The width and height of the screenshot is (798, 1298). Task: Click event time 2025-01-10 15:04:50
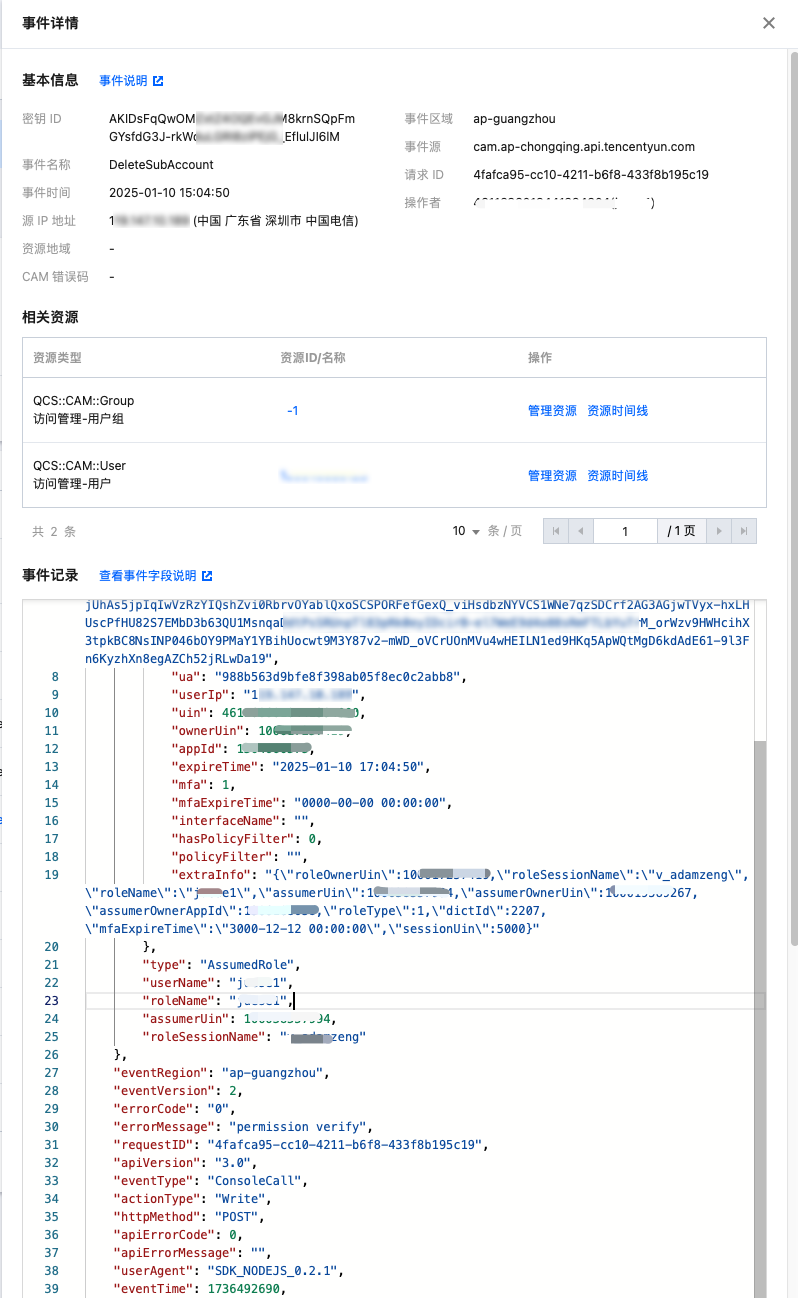169,193
